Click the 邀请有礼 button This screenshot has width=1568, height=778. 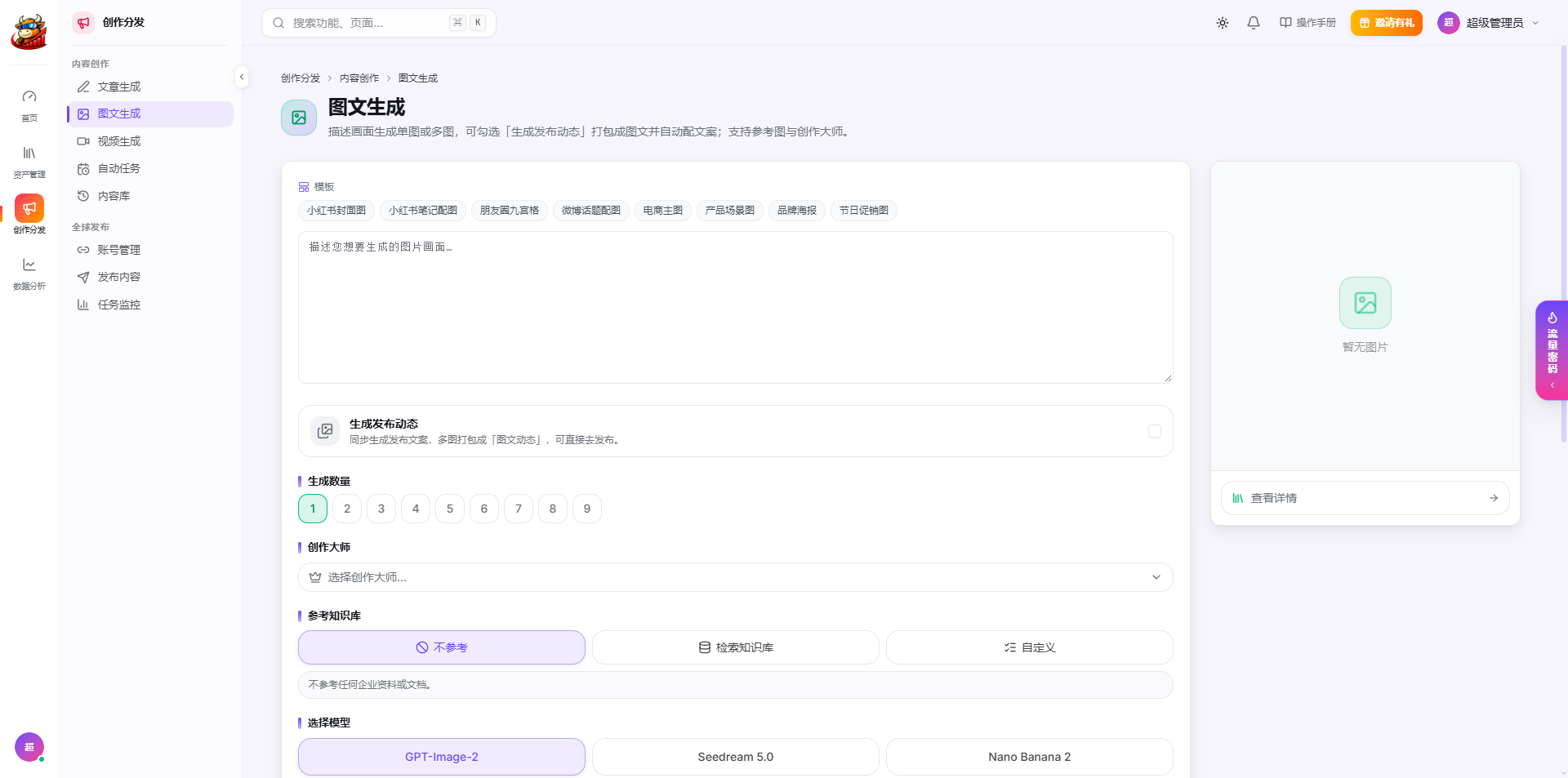1387,23
